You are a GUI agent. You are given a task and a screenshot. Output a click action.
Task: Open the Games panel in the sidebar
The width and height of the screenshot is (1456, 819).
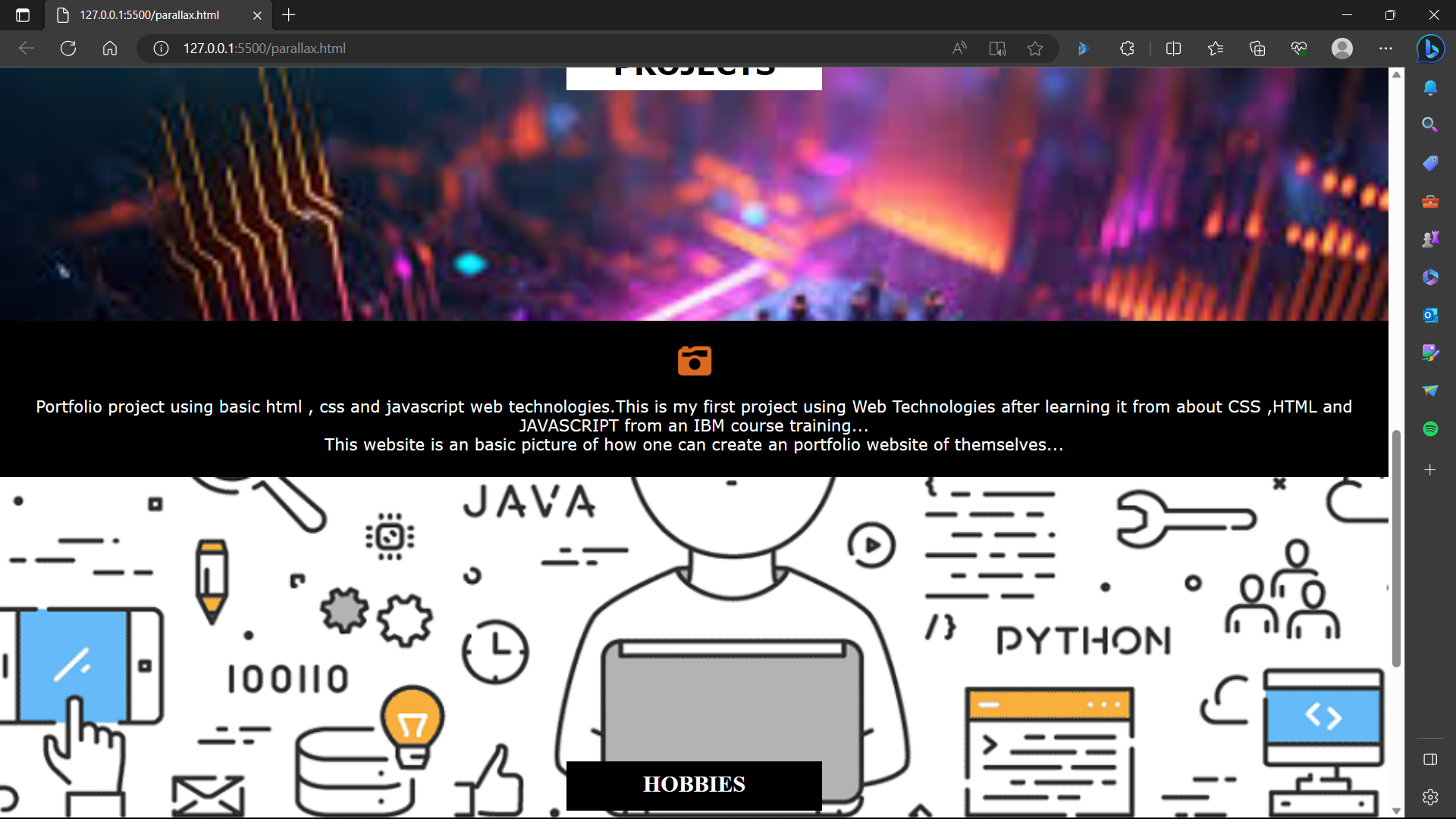(1430, 238)
